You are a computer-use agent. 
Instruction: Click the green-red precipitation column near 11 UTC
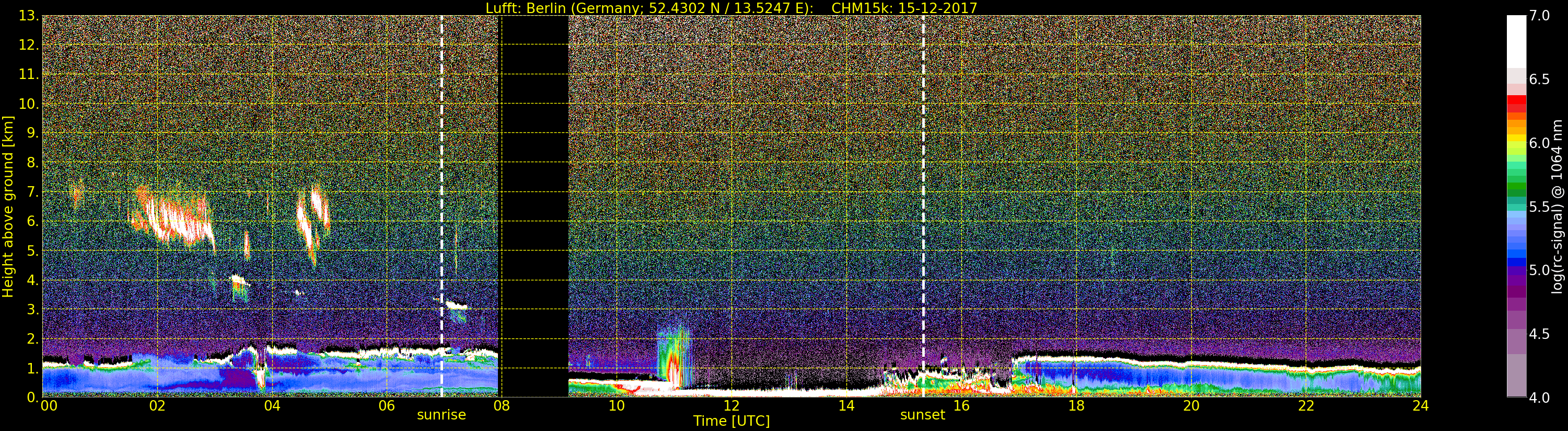(673, 362)
